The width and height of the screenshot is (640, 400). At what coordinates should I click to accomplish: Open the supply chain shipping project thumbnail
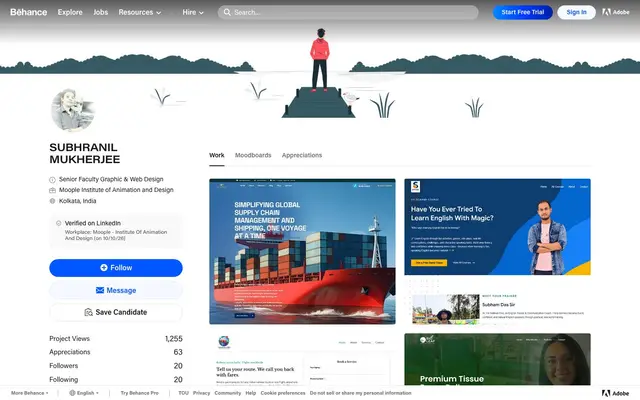302,251
